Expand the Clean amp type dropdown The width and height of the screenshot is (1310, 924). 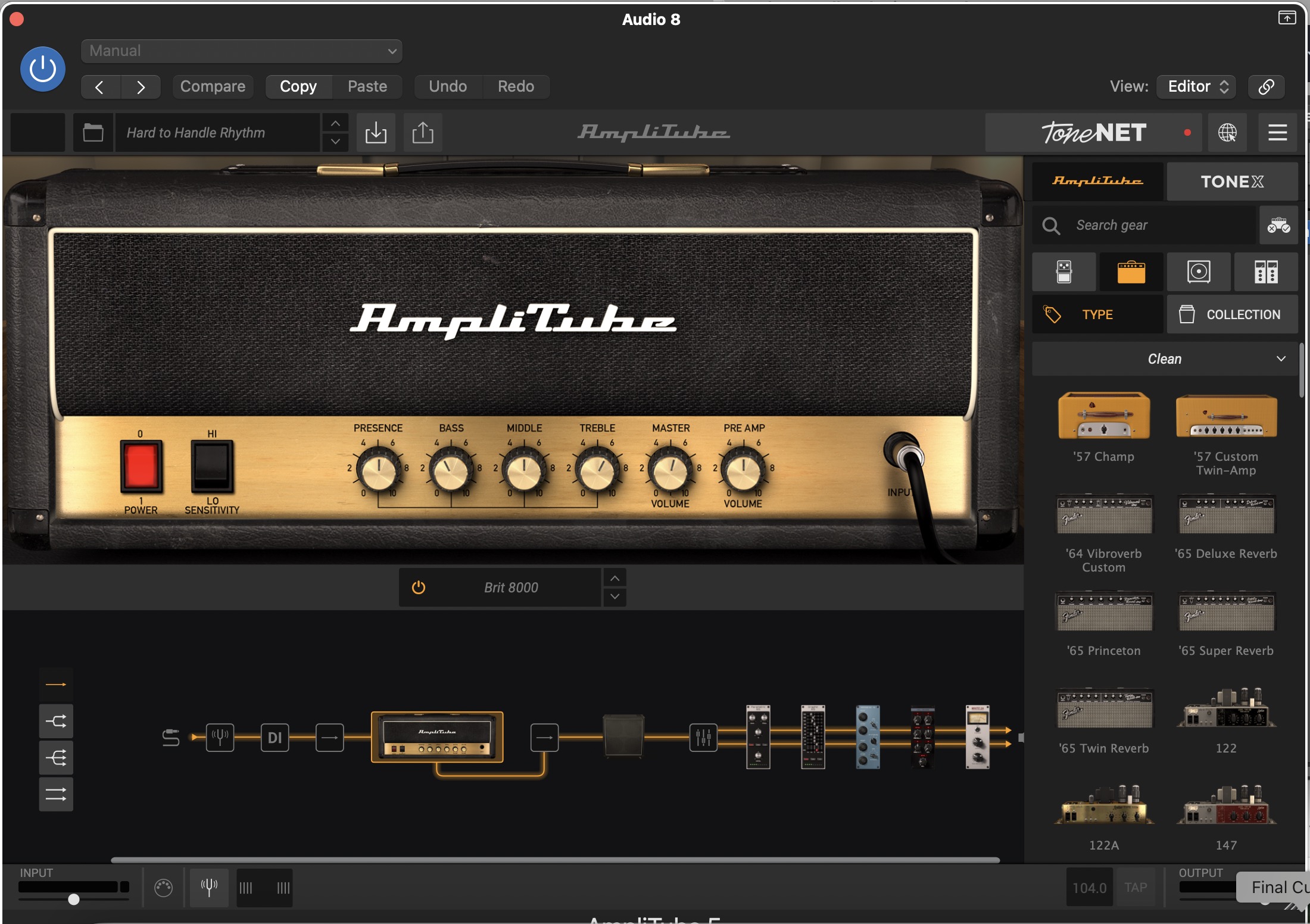point(1165,359)
